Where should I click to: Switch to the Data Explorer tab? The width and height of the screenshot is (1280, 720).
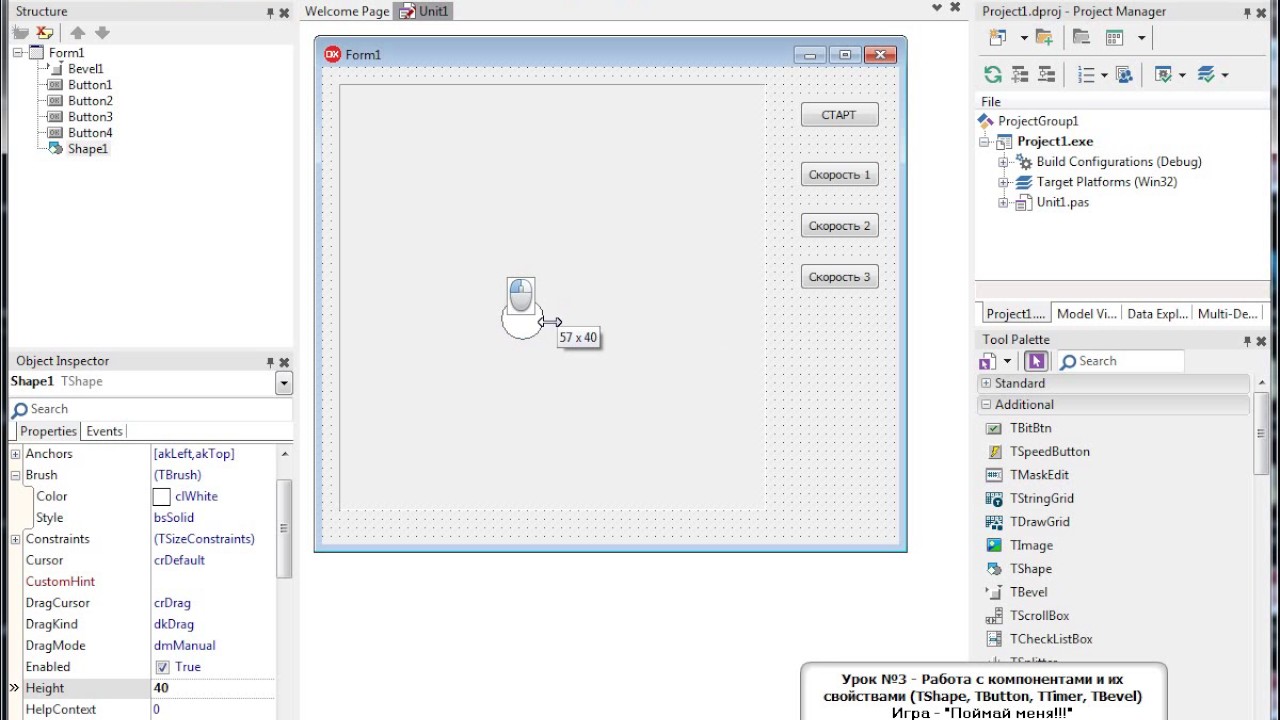point(1157,314)
